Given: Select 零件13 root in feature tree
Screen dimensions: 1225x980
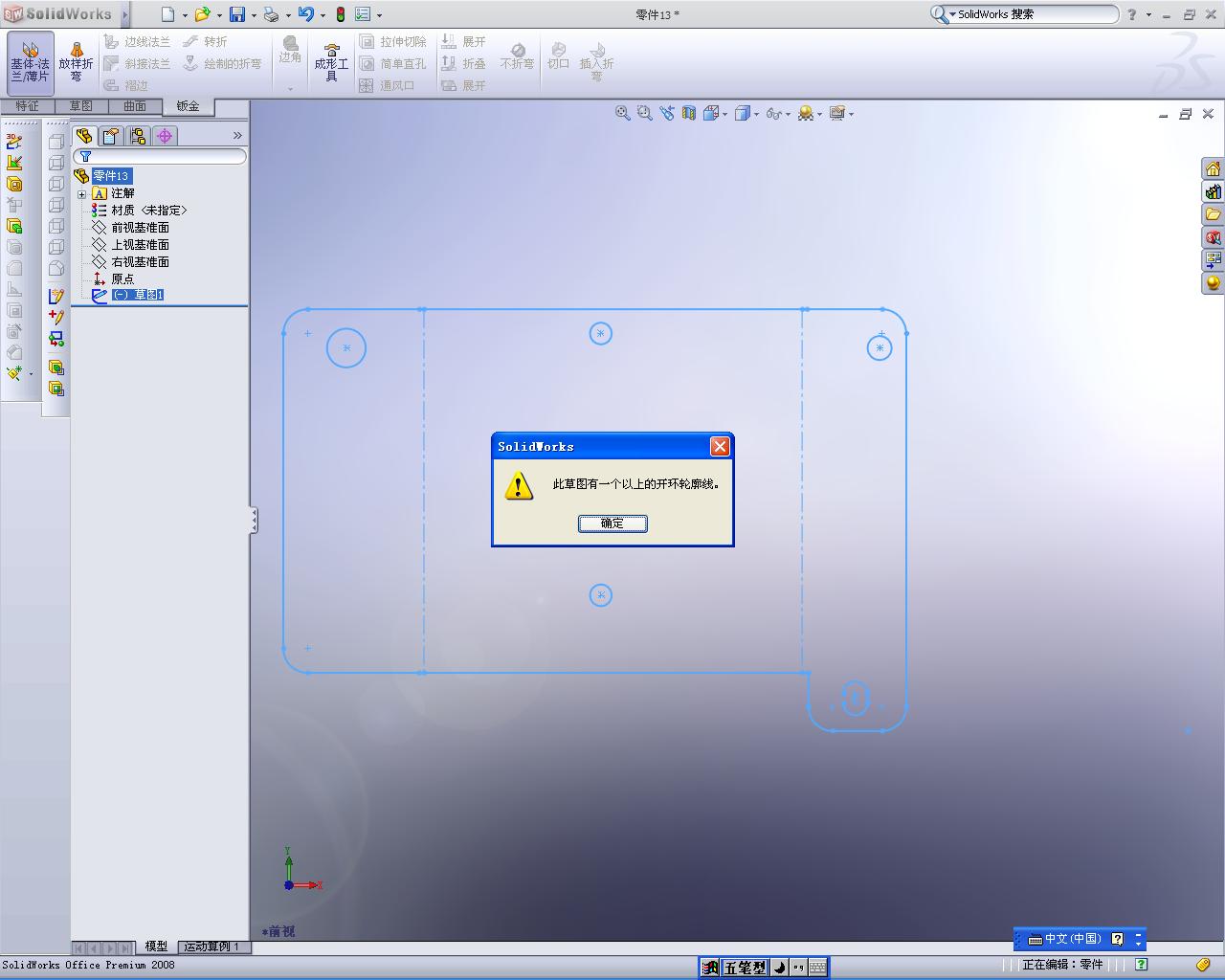Looking at the screenshot, I should (110, 176).
